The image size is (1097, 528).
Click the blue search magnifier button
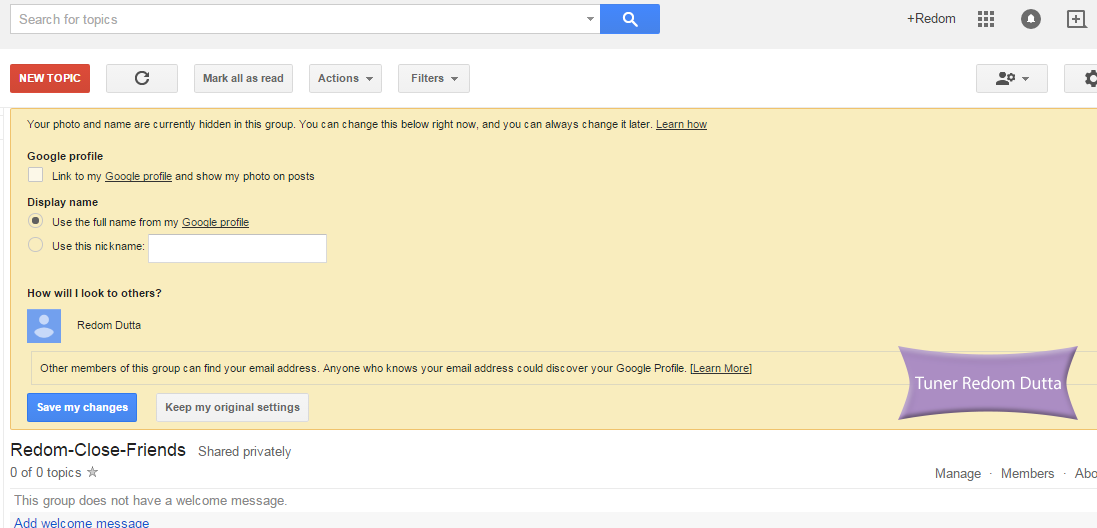(629, 19)
